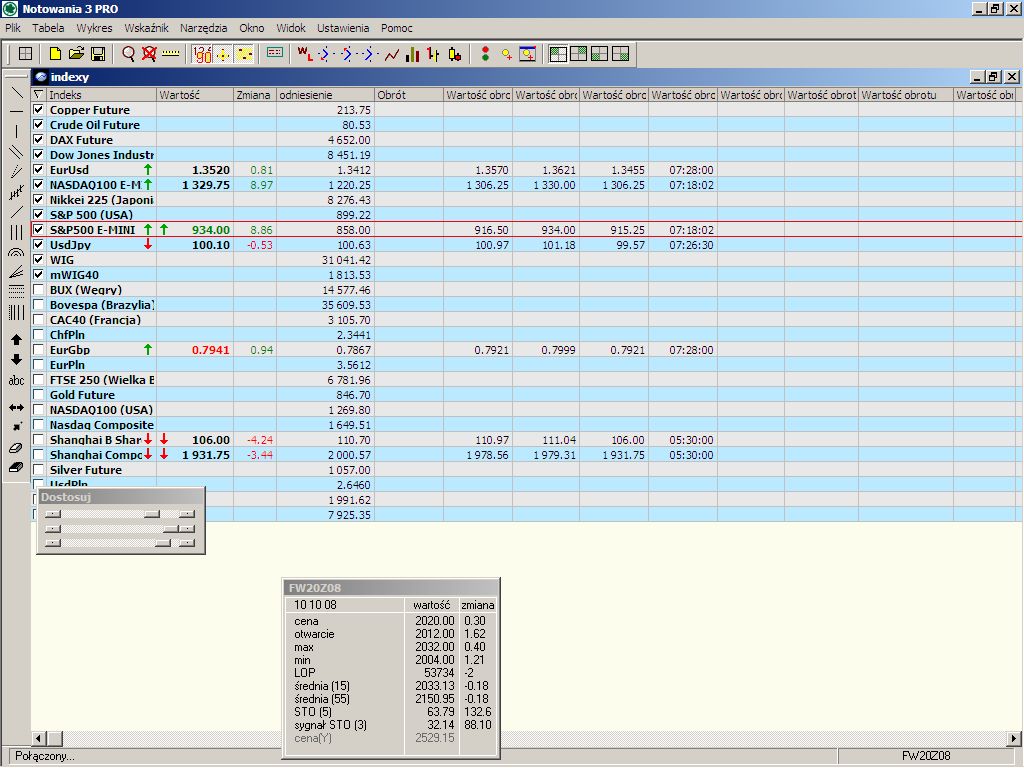Adjust the top slider in Dostosuj panel
This screenshot has height=768, width=1024.
[x=151, y=513]
